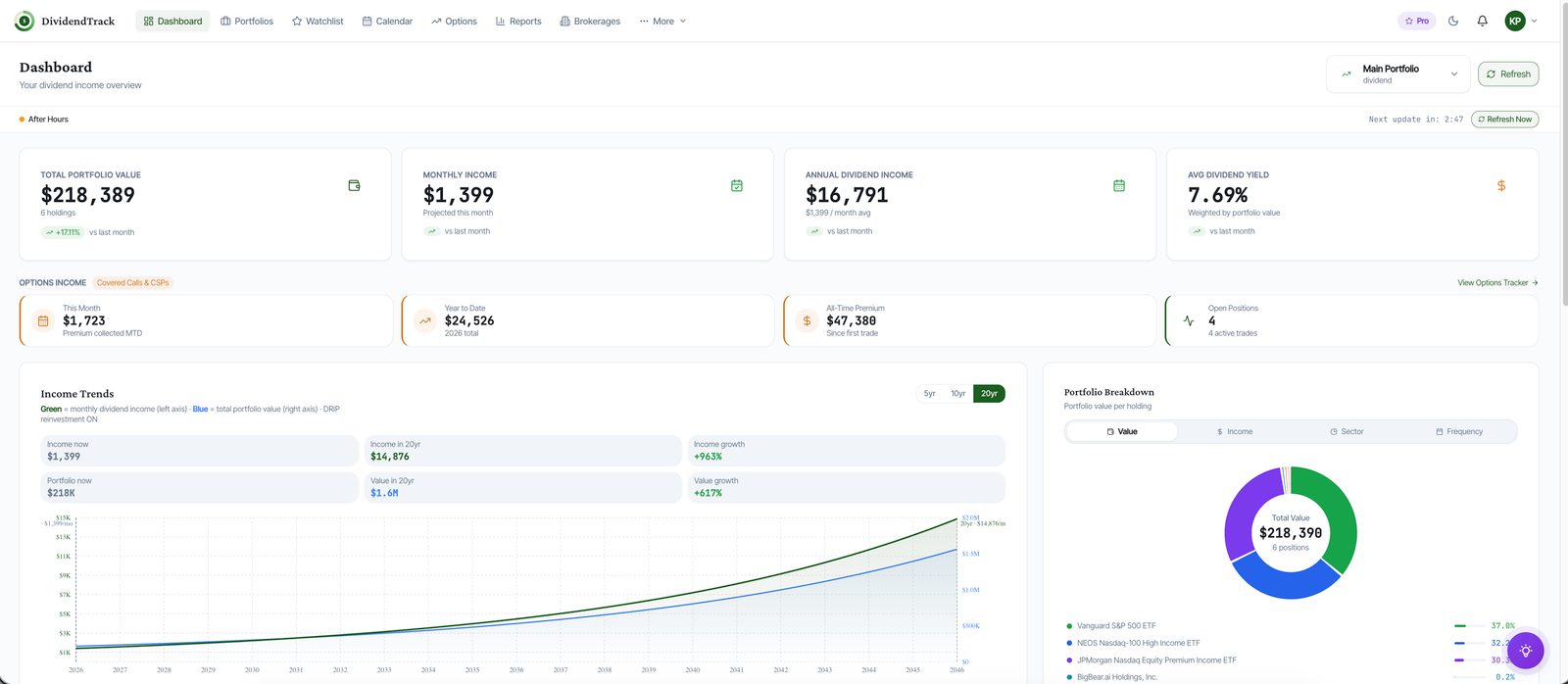Open notifications bell
The image size is (1568, 684).
click(x=1483, y=21)
